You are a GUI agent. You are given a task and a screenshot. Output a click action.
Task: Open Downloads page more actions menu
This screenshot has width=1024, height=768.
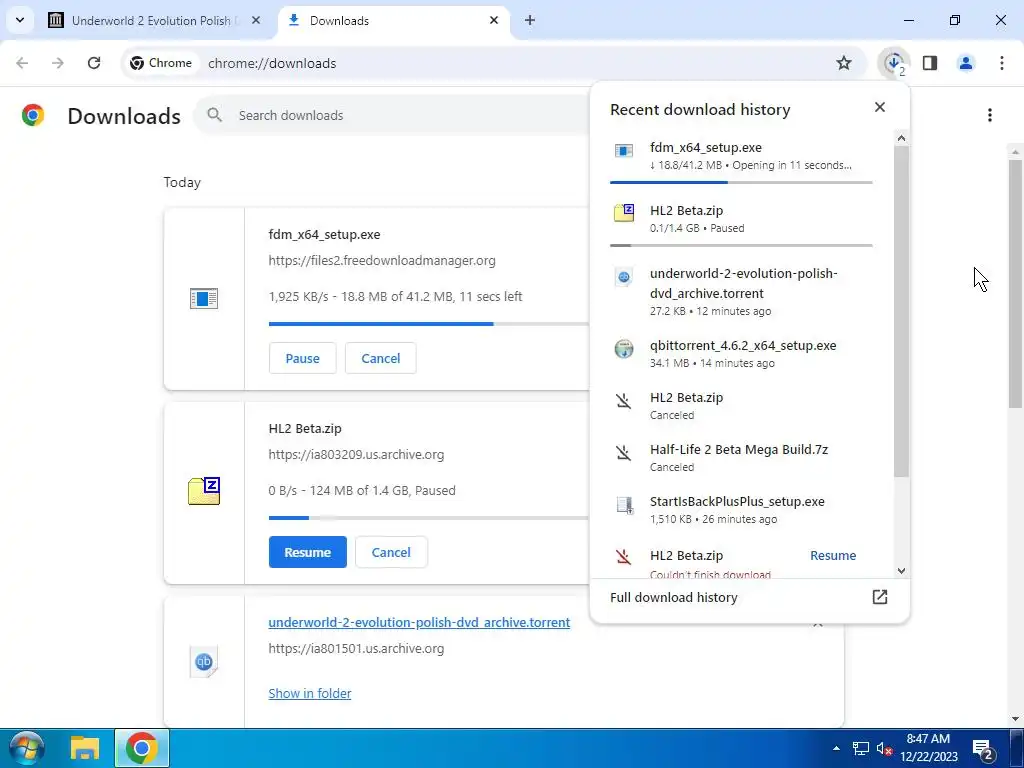tap(990, 116)
